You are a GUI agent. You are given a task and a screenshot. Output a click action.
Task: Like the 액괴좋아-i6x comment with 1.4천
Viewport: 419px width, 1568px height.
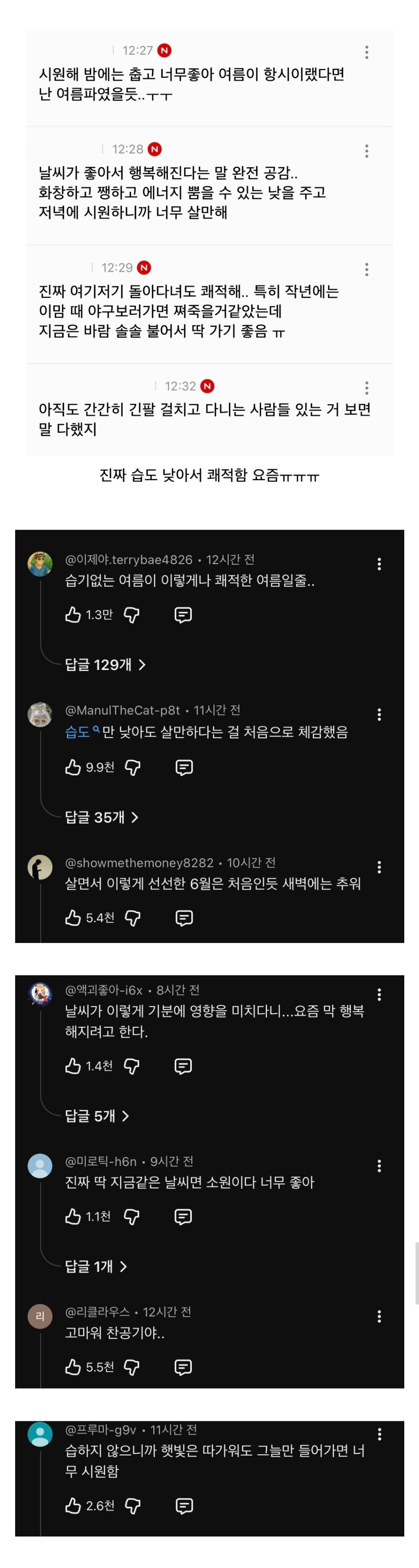click(x=73, y=1066)
